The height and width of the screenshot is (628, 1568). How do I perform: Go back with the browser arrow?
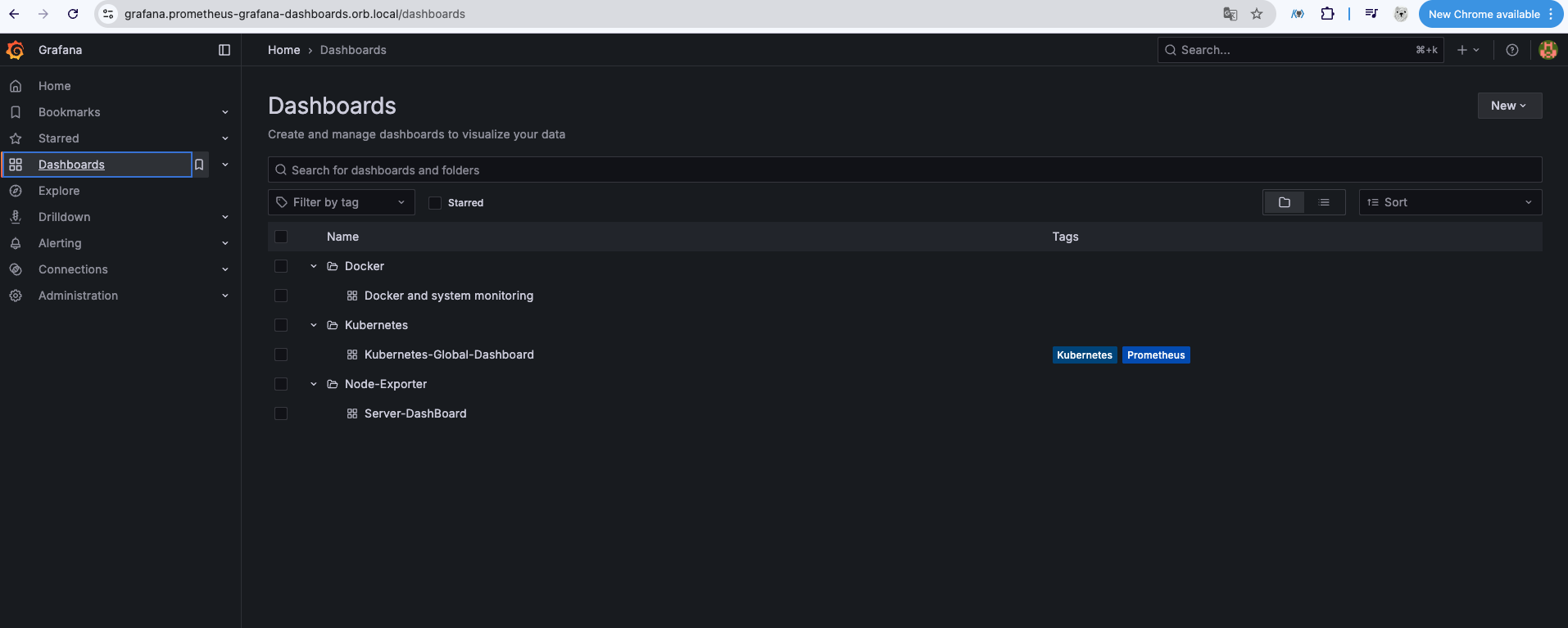pyautogui.click(x=14, y=14)
